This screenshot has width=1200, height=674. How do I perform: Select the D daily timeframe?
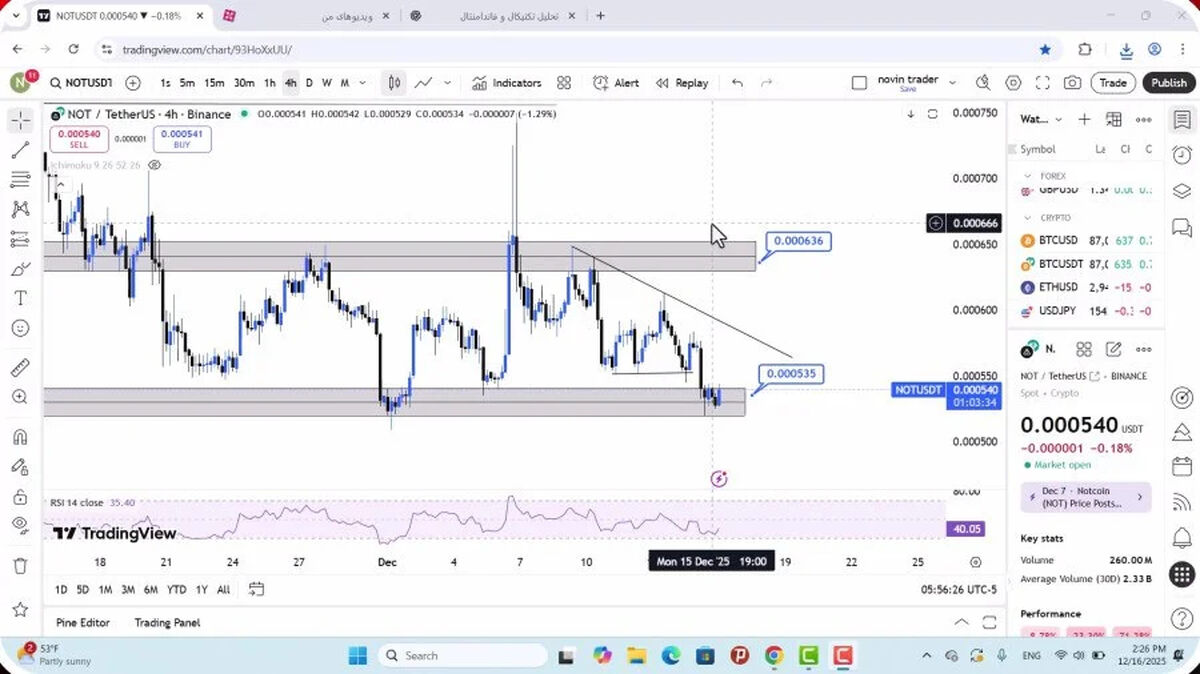tap(309, 83)
